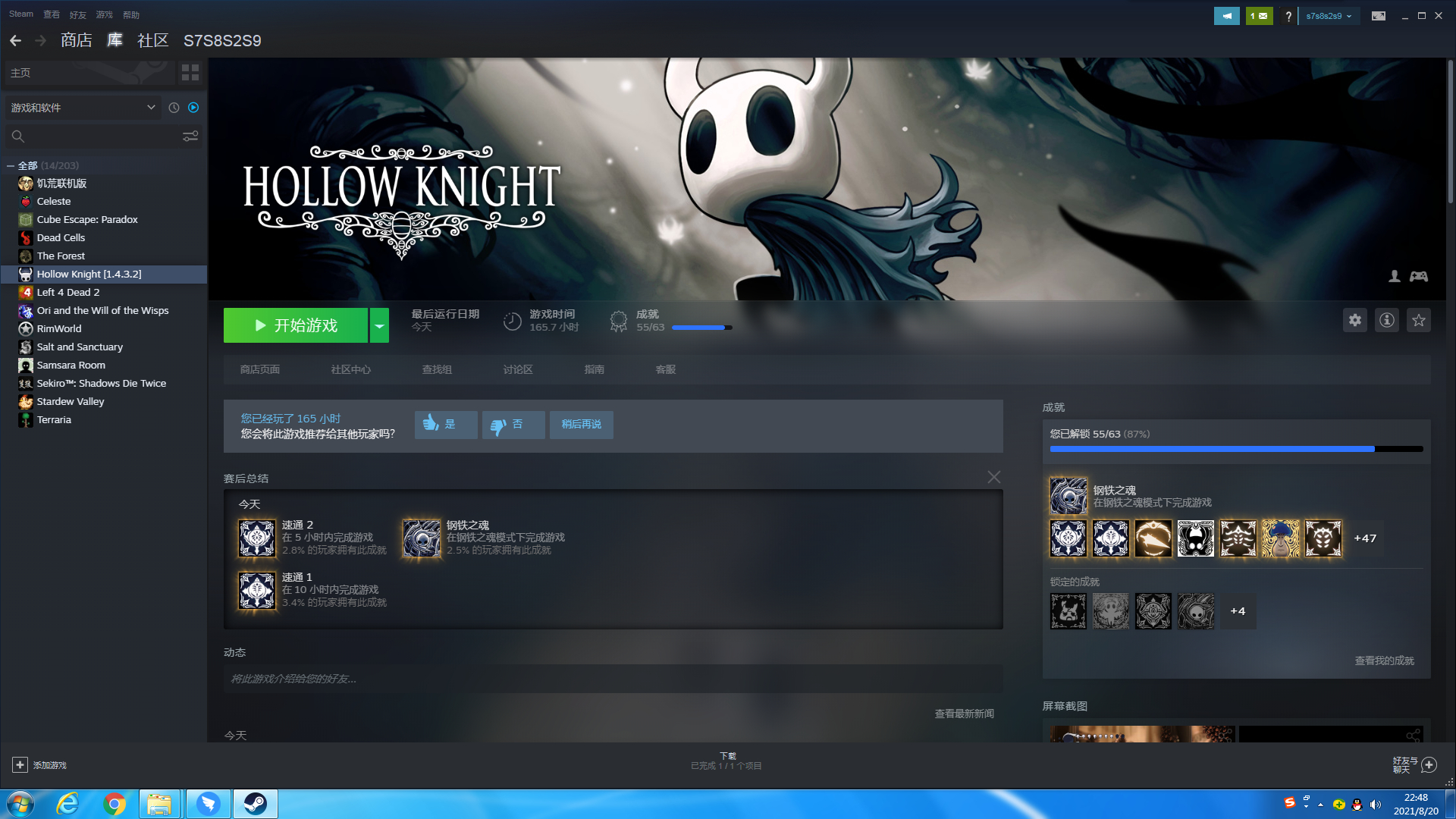1456x819 pixels.
Task: Open Google Chrome from taskbar
Action: coord(115,804)
